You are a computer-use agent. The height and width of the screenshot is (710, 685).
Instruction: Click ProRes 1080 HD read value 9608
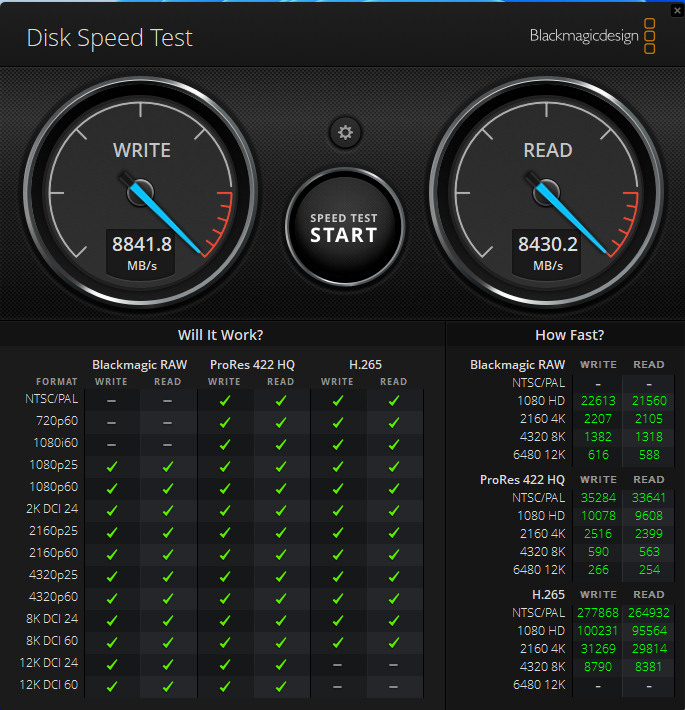[x=649, y=516]
